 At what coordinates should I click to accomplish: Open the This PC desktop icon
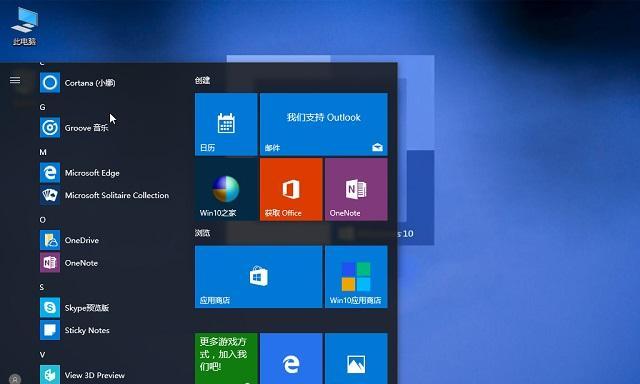click(24, 26)
